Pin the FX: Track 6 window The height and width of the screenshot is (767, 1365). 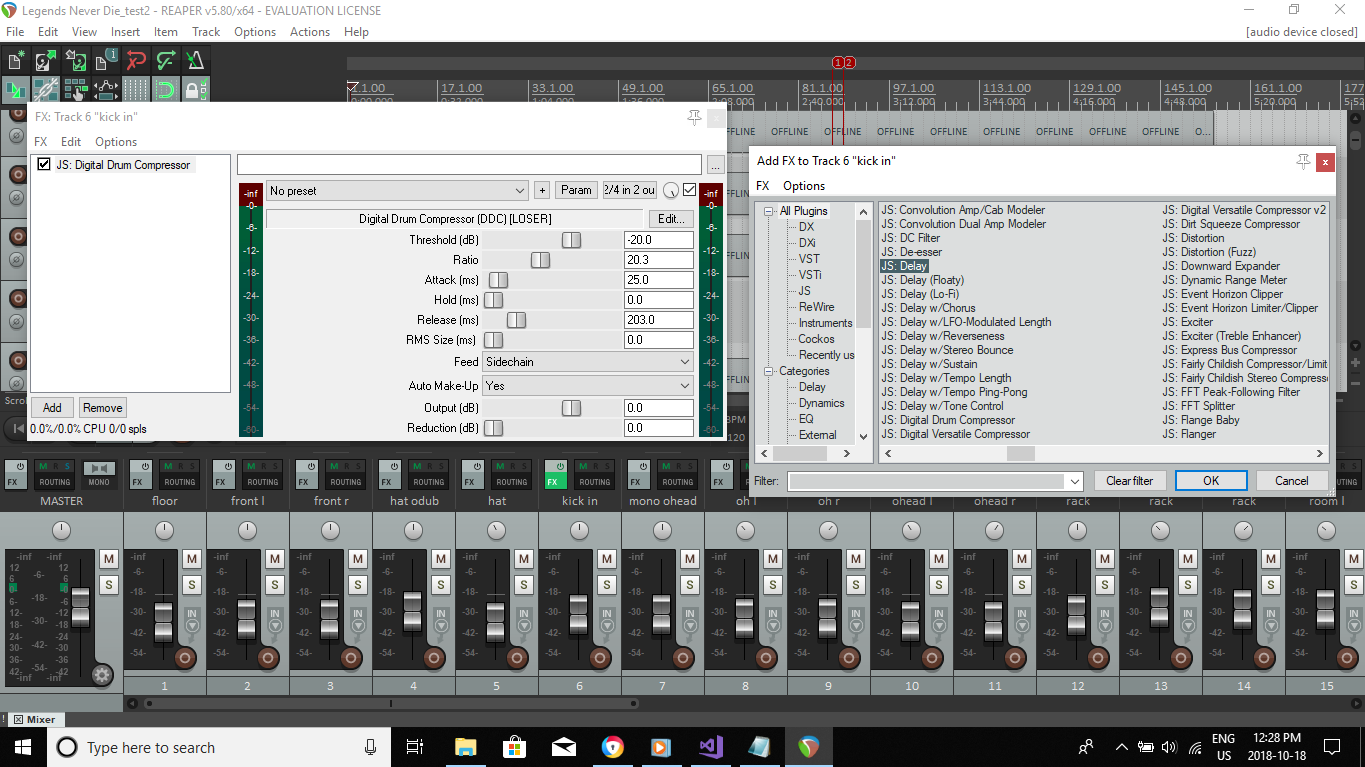[694, 117]
